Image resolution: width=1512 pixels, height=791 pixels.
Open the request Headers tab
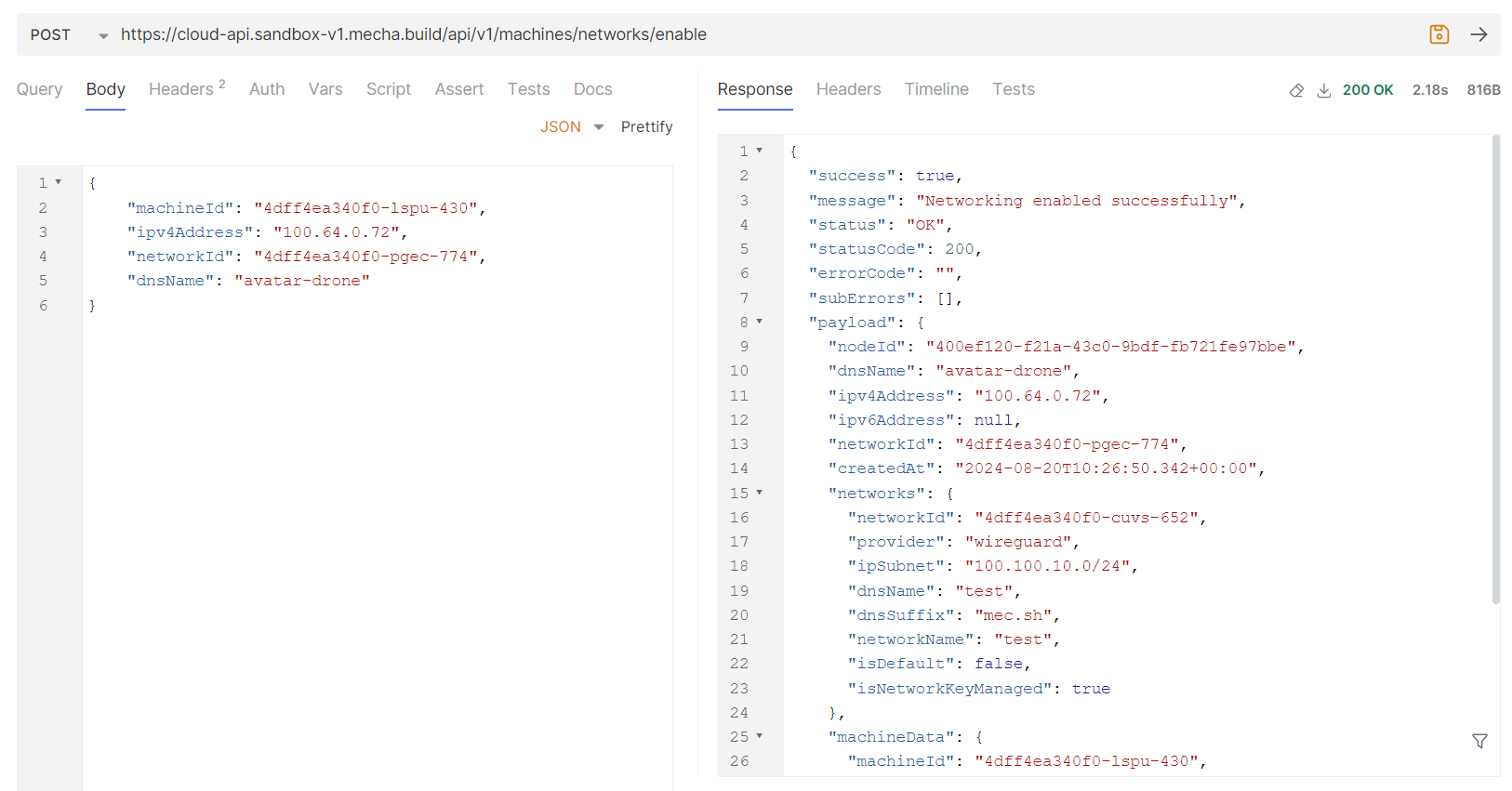coord(187,89)
